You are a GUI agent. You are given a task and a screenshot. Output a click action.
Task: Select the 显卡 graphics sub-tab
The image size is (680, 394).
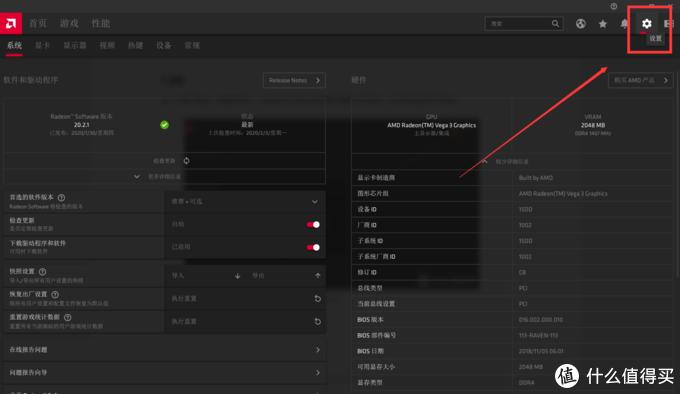click(x=42, y=45)
